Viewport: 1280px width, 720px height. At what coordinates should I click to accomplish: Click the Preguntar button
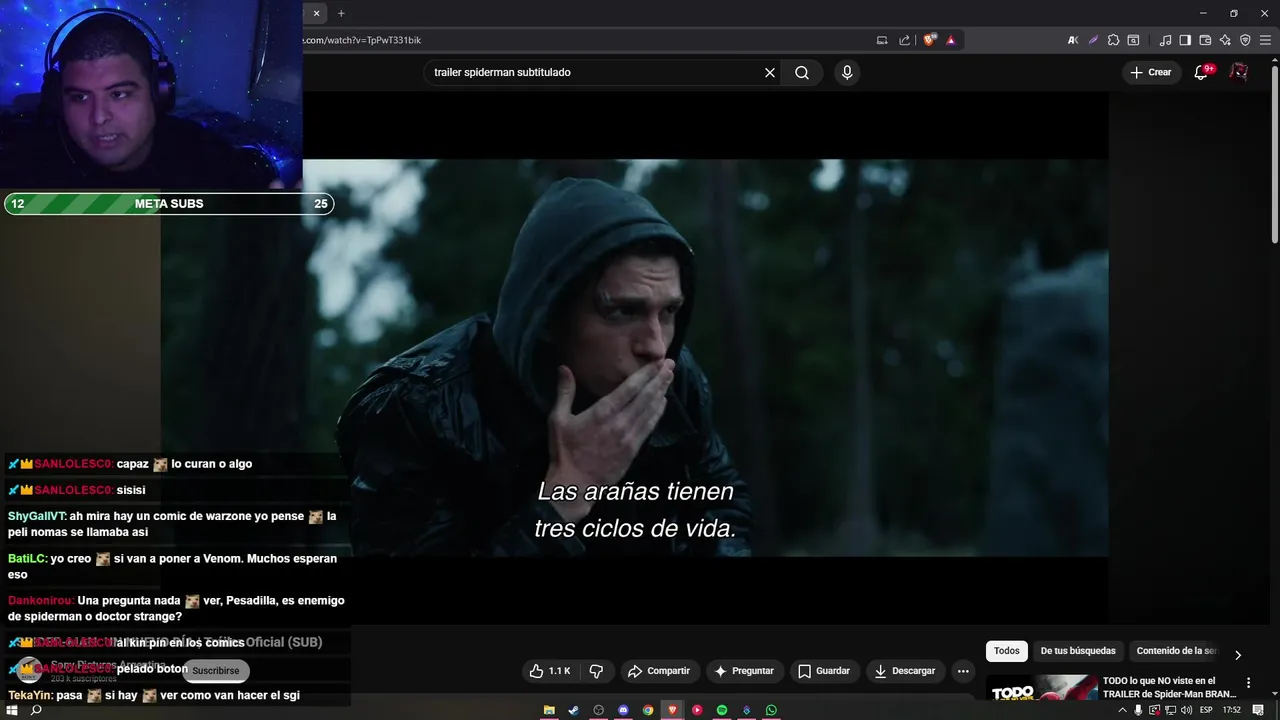[744, 671]
